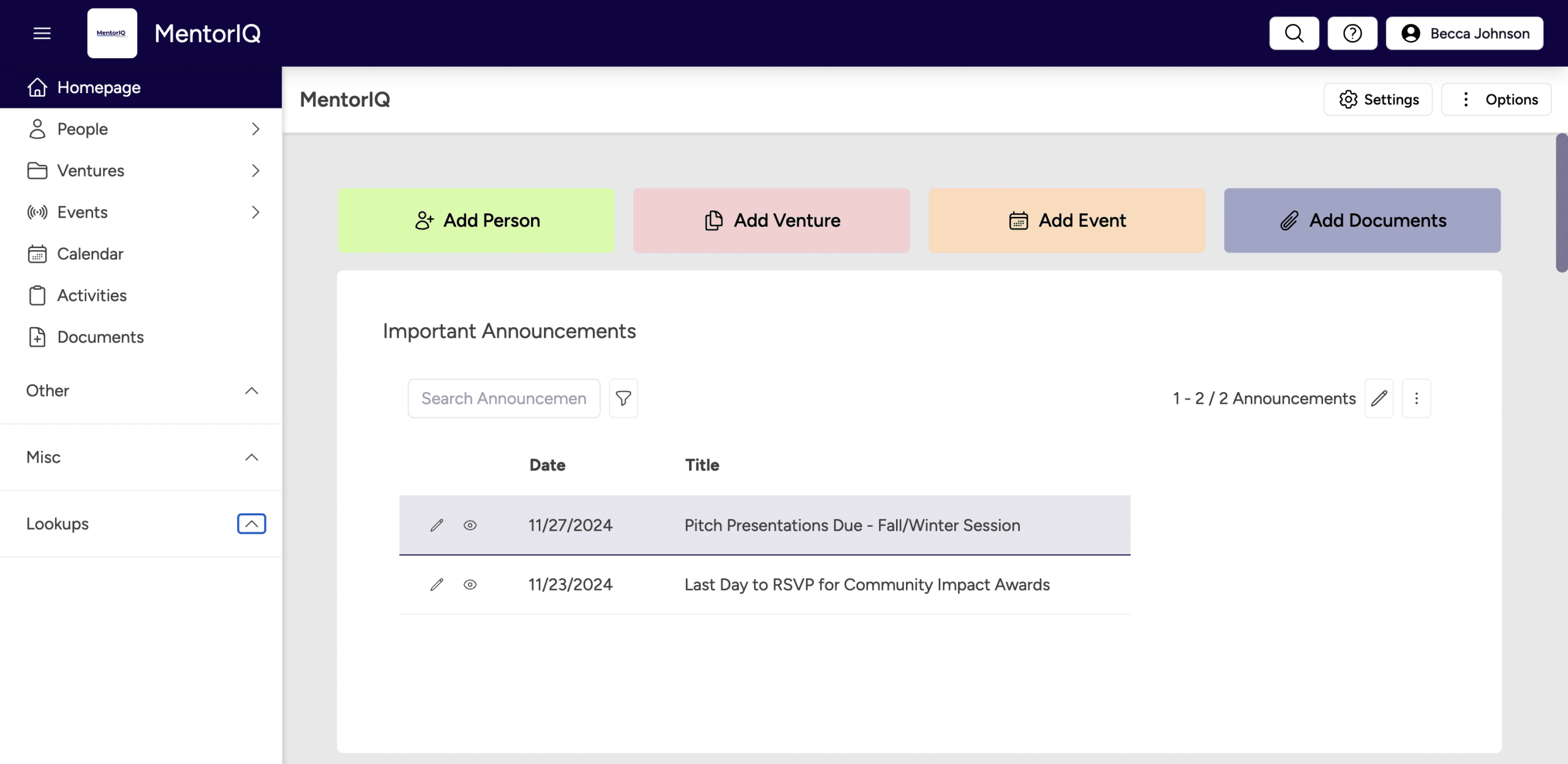Click the announcements filter funnel icon
The width and height of the screenshot is (1568, 764).
pos(623,398)
